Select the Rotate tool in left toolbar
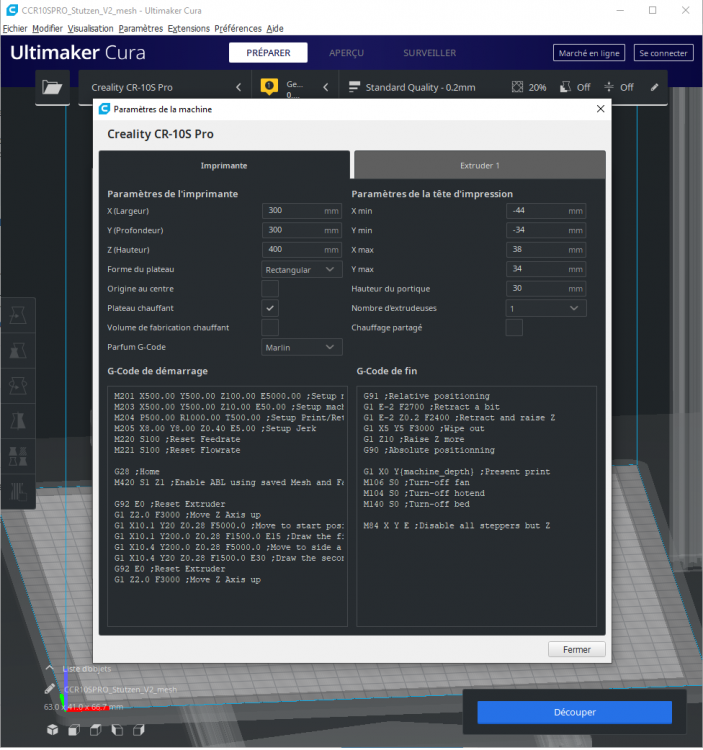Screen dimensions: 703x750 click(x=18, y=386)
